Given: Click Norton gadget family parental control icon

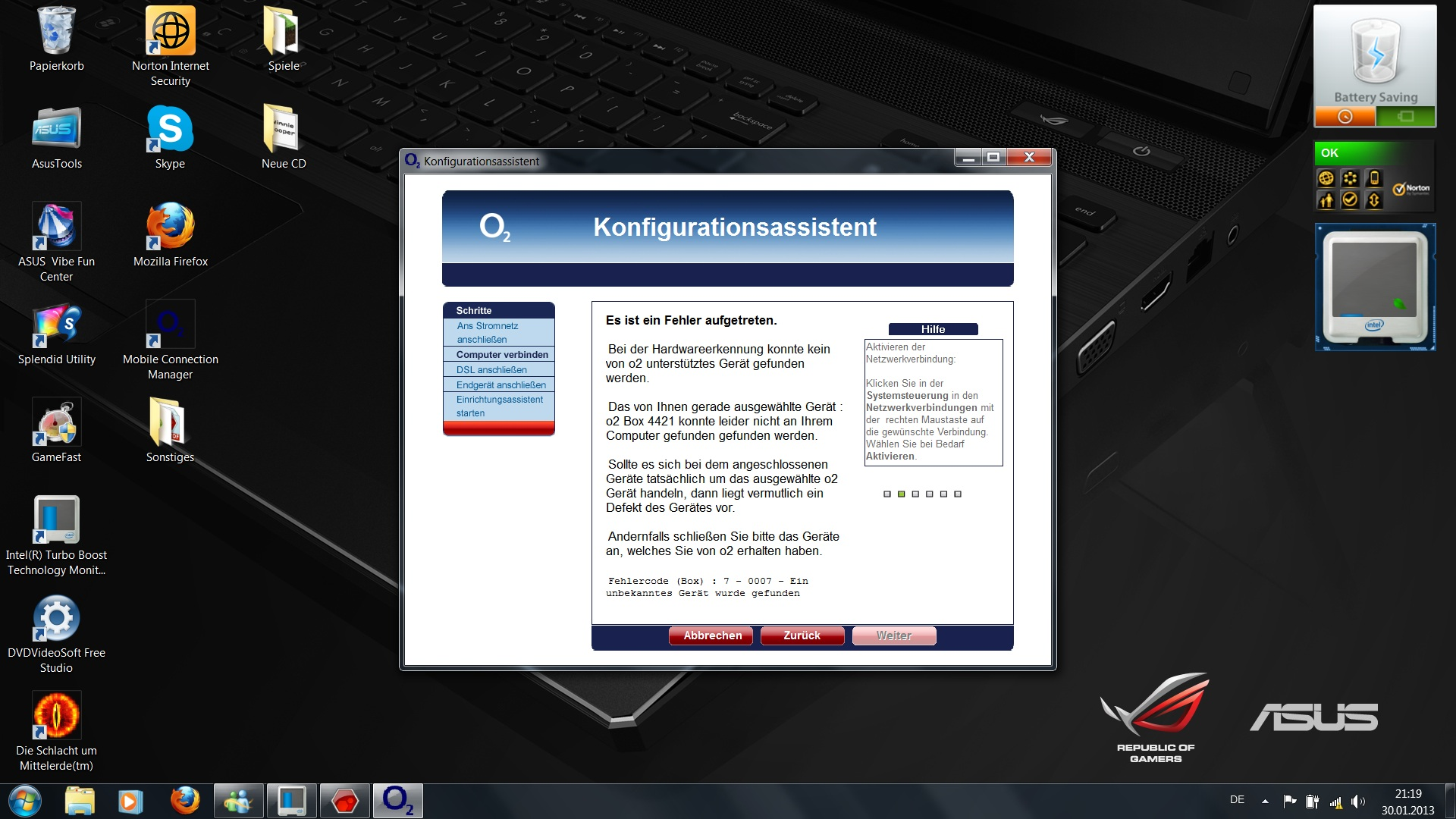Looking at the screenshot, I should [1326, 200].
